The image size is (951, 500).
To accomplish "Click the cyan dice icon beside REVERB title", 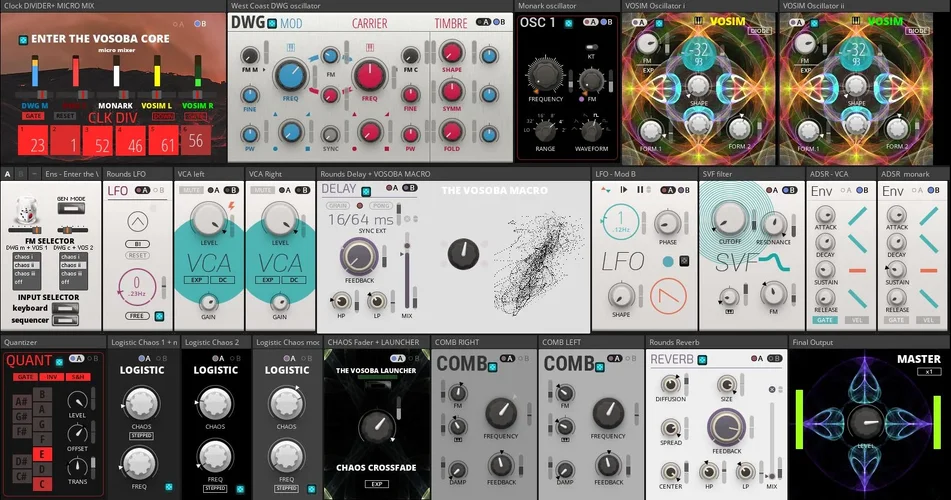I will [702, 360].
